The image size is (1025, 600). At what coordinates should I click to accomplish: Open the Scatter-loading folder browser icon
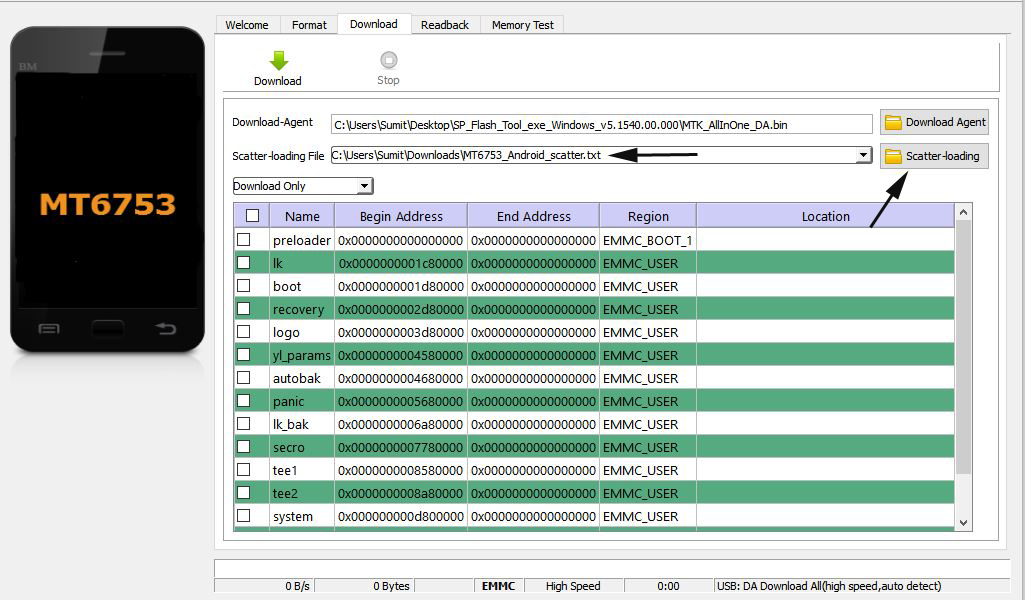click(x=895, y=156)
